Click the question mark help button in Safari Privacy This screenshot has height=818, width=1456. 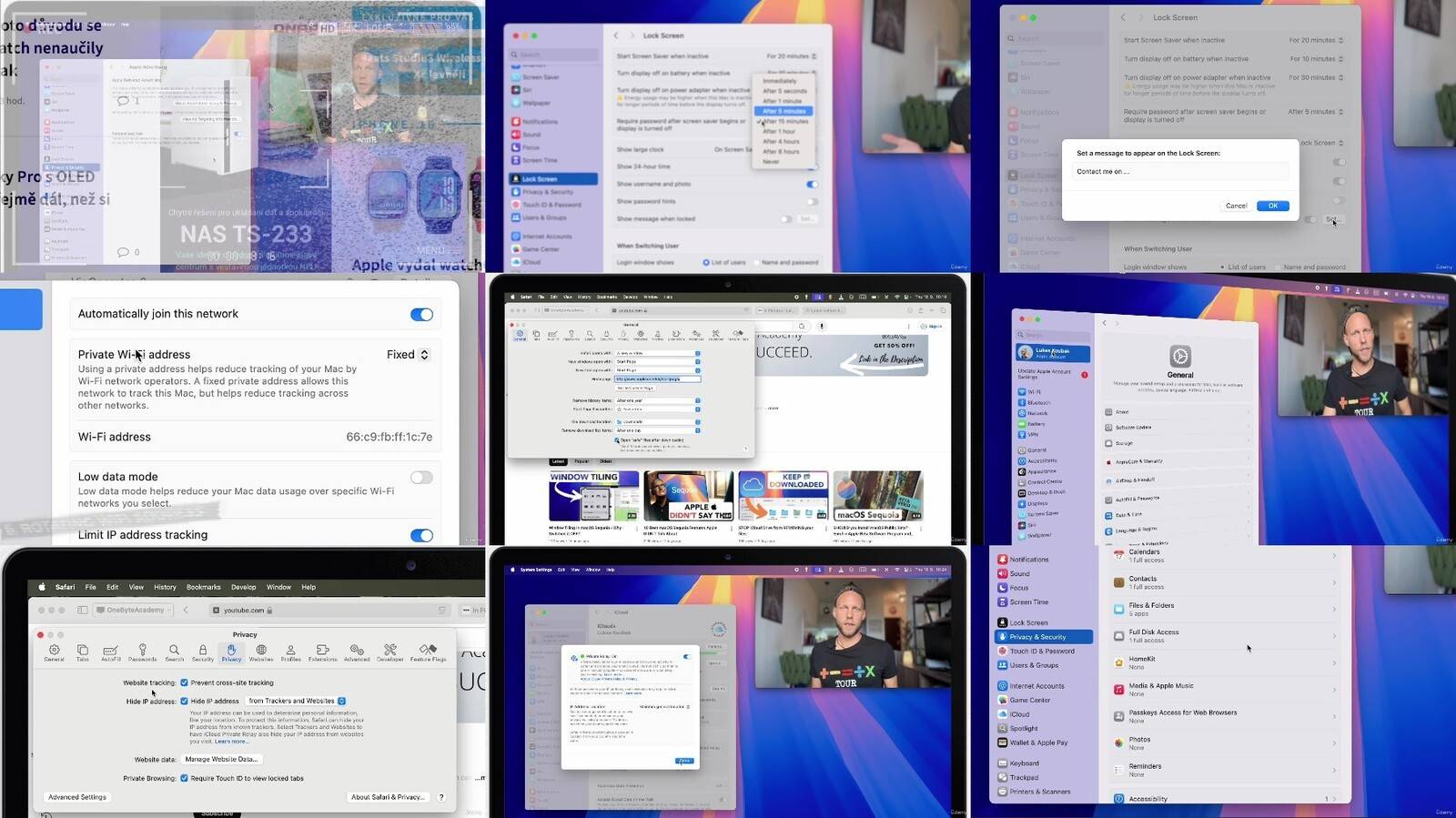point(441,797)
